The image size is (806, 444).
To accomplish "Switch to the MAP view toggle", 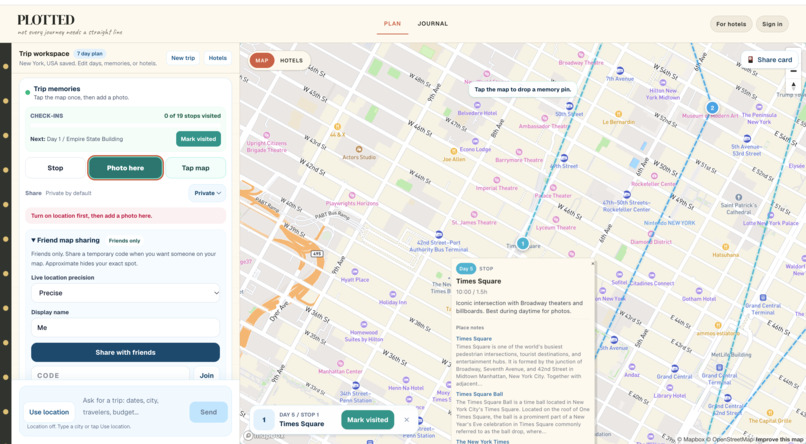I will pos(262,61).
